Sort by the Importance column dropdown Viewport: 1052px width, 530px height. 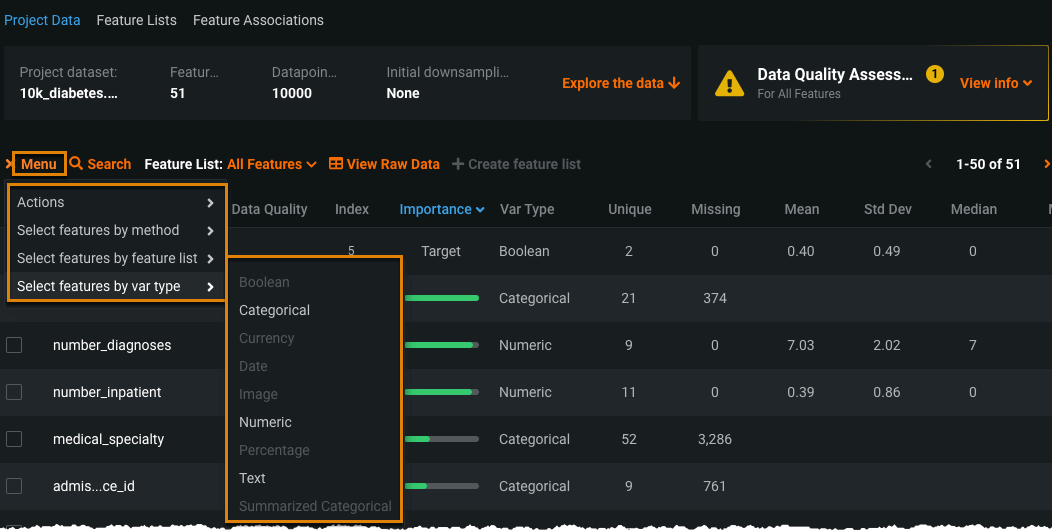click(441, 209)
